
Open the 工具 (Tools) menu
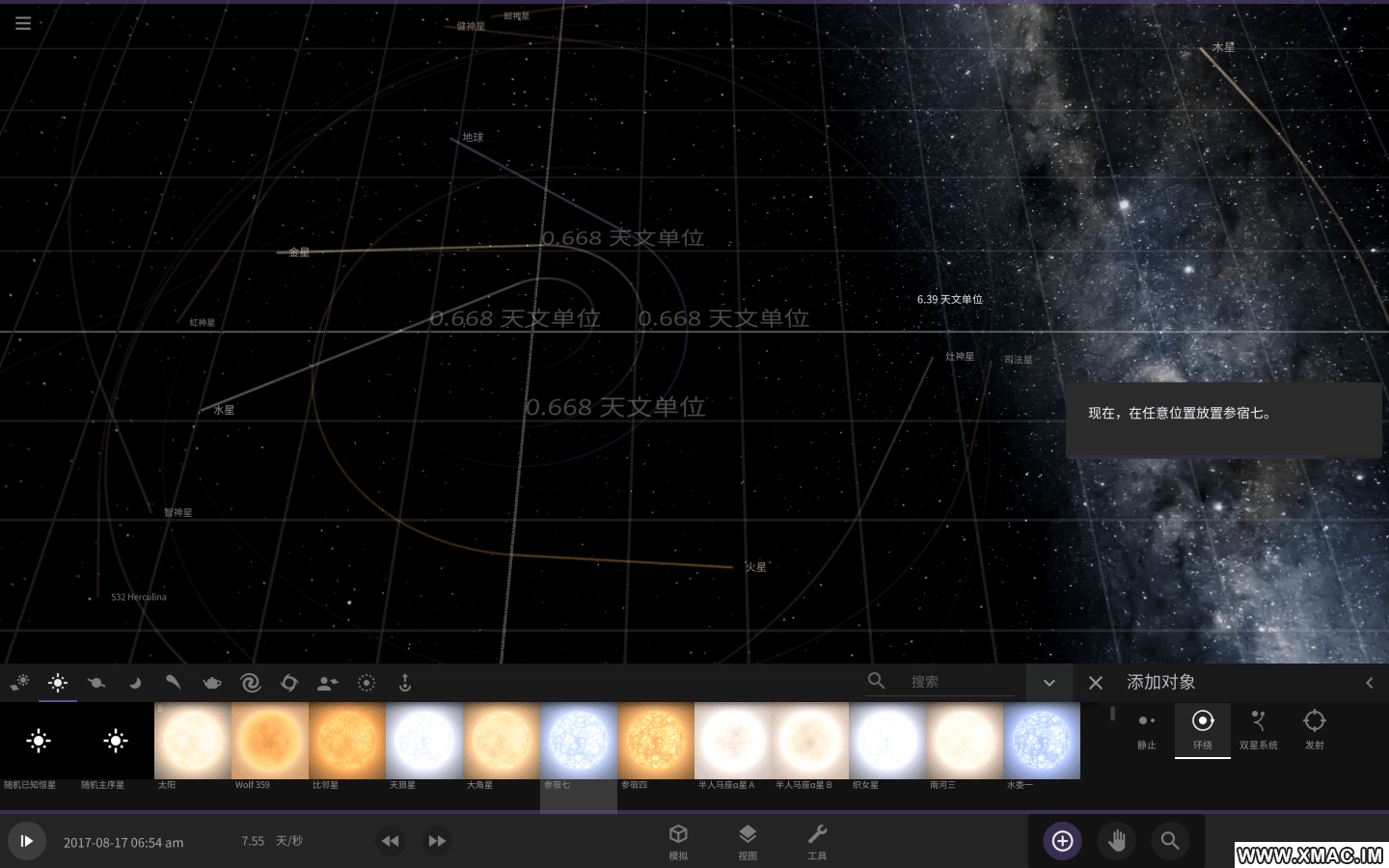click(x=817, y=841)
